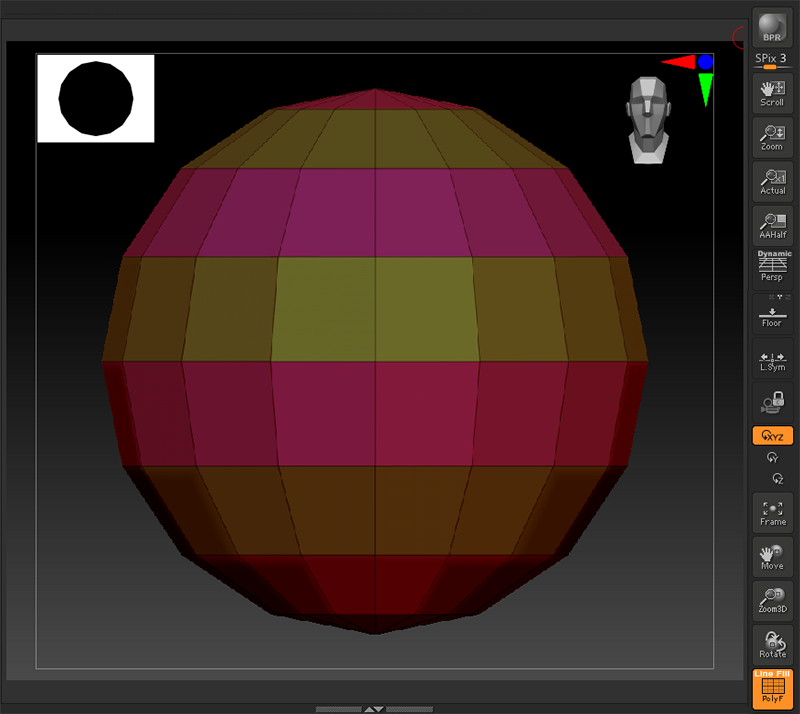The image size is (800, 714).
Task: Click the Frame mesh button
Action: click(772, 512)
